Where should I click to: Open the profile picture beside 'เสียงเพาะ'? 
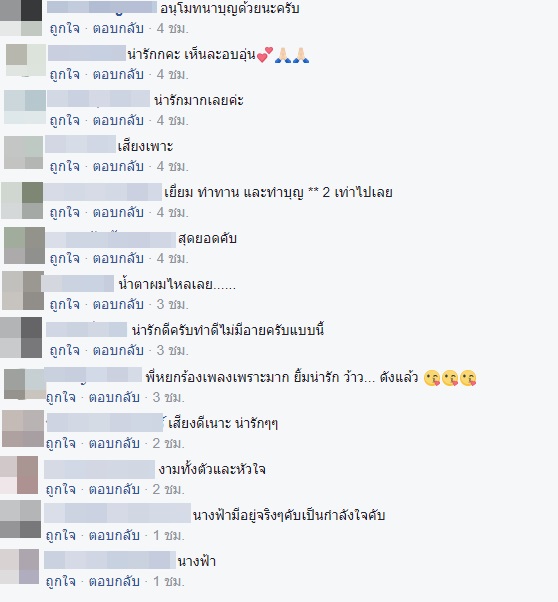[x=23, y=152]
